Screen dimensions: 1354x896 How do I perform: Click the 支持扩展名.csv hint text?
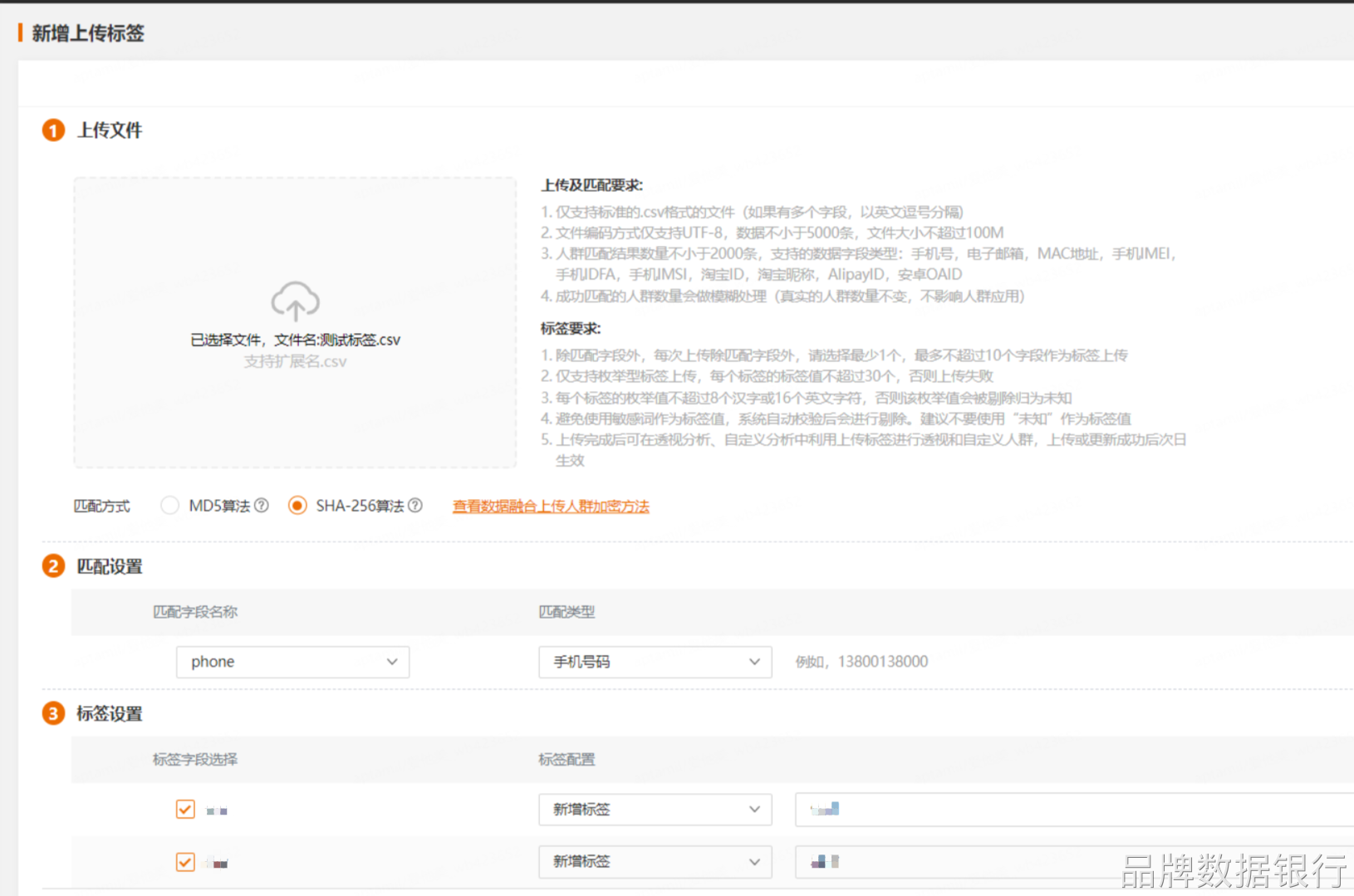(x=295, y=361)
